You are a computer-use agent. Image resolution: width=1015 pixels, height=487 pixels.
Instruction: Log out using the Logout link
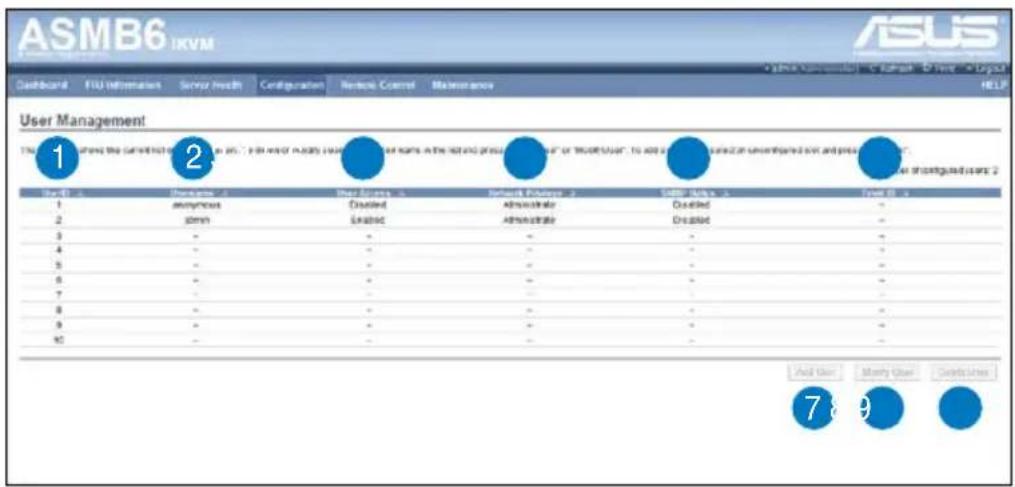[984, 68]
